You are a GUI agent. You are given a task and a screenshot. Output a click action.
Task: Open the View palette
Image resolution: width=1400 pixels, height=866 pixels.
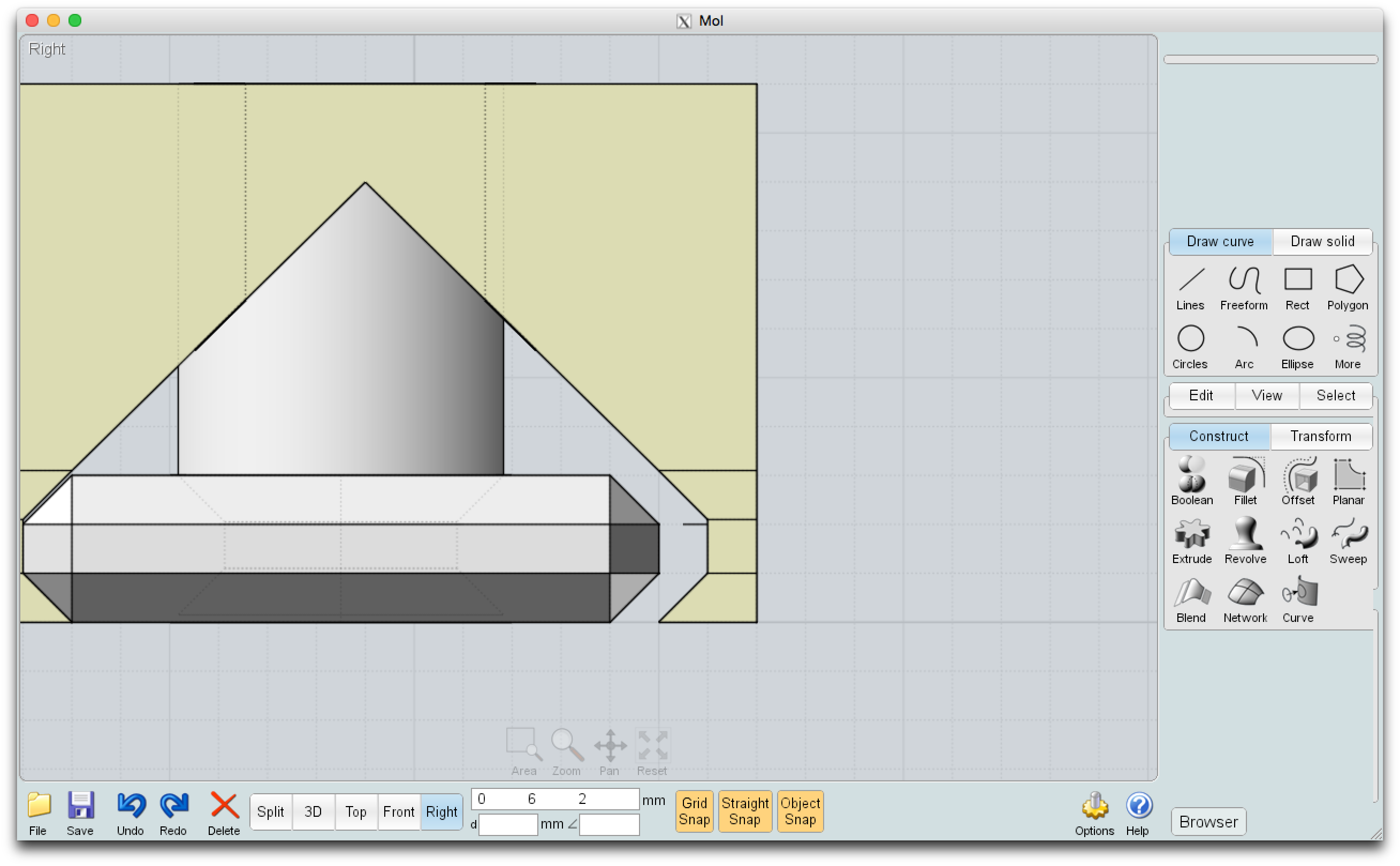1267,396
